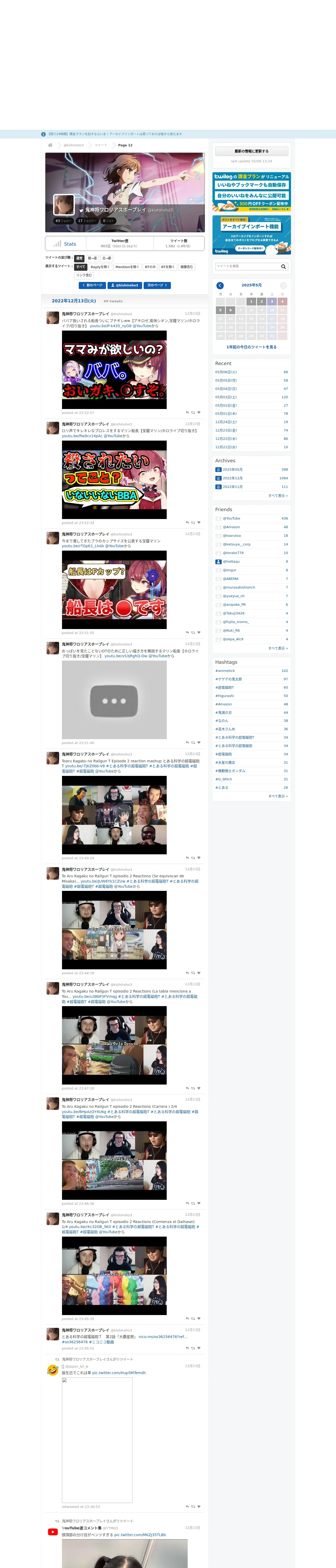The width and height of the screenshot is (336, 1568).
Task: Click 前のページ button
Action: pos(92,285)
